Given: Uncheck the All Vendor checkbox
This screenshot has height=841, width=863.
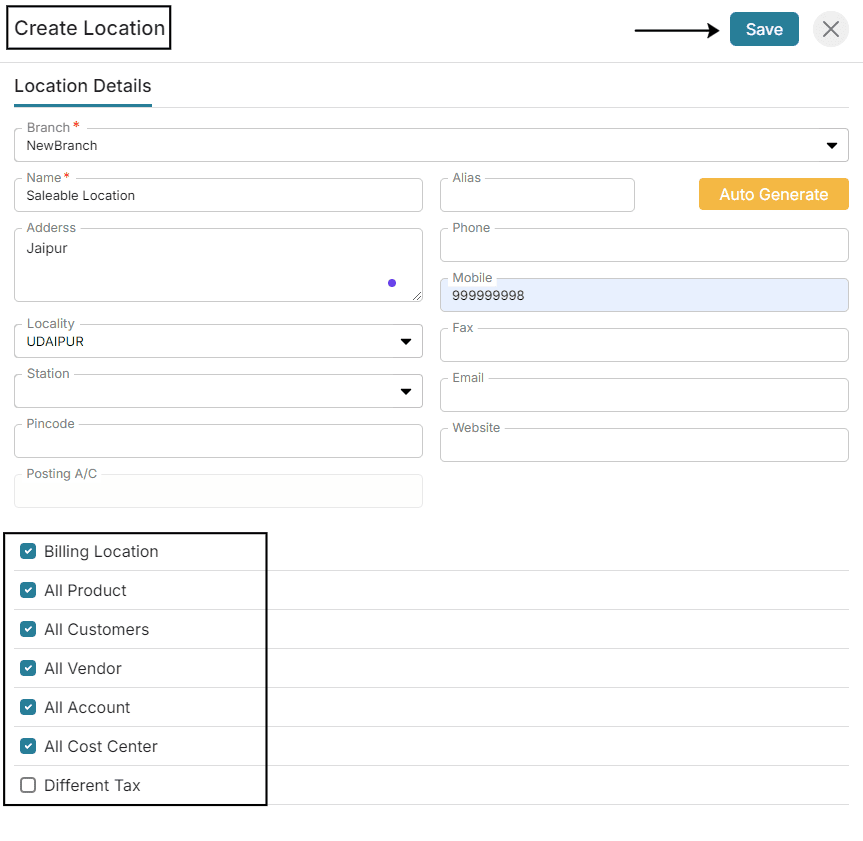Looking at the screenshot, I should (28, 668).
